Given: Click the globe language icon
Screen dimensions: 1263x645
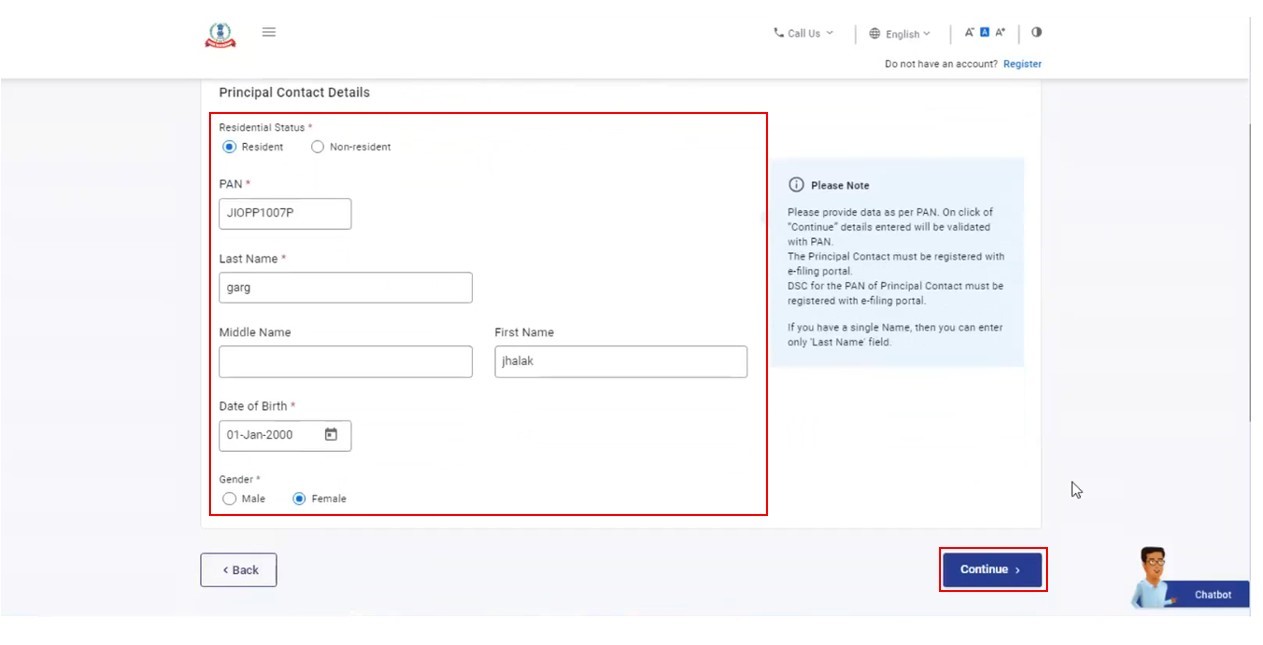Looking at the screenshot, I should [875, 34].
